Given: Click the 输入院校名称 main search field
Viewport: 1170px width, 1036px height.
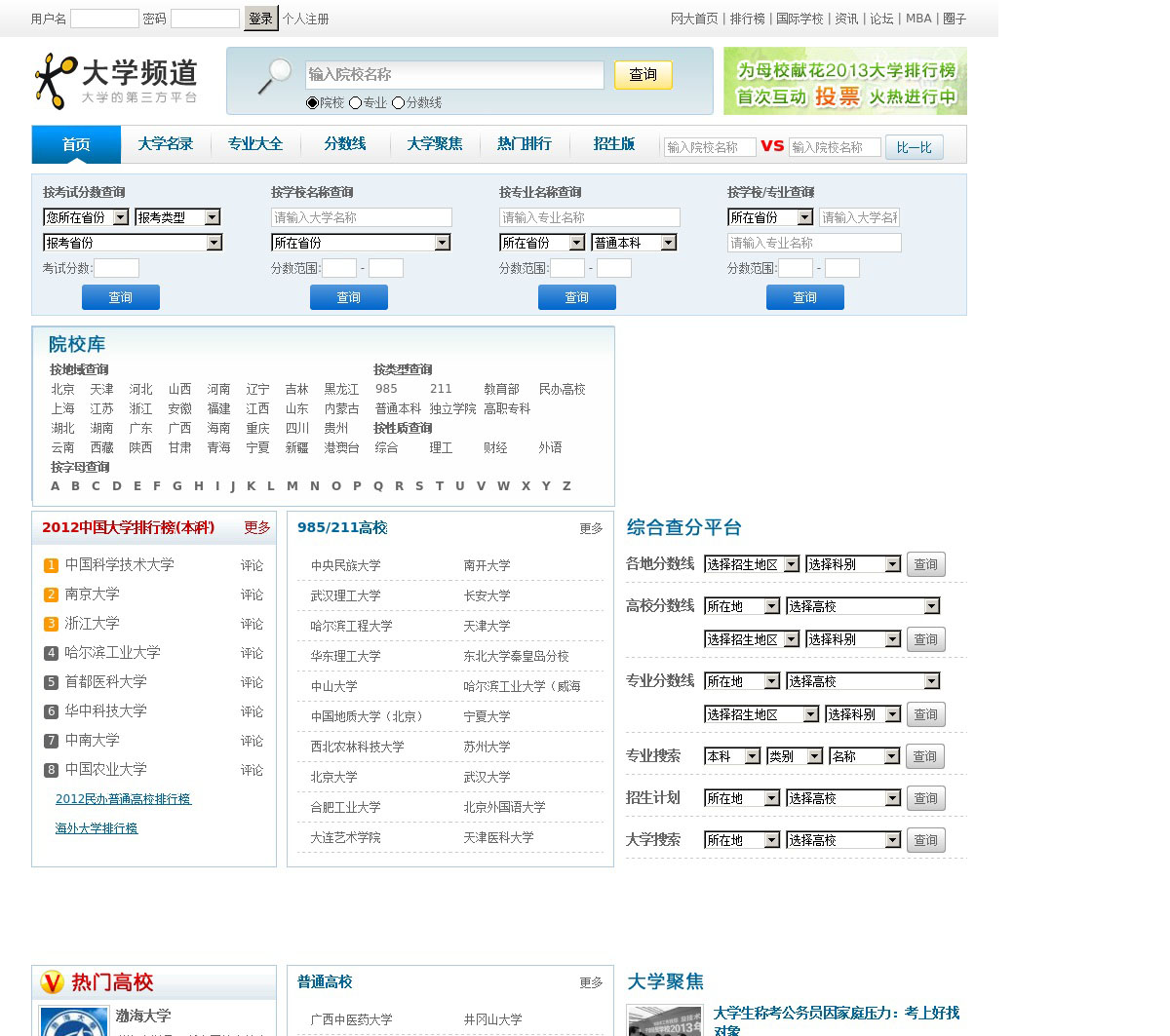Looking at the screenshot, I should click(454, 75).
